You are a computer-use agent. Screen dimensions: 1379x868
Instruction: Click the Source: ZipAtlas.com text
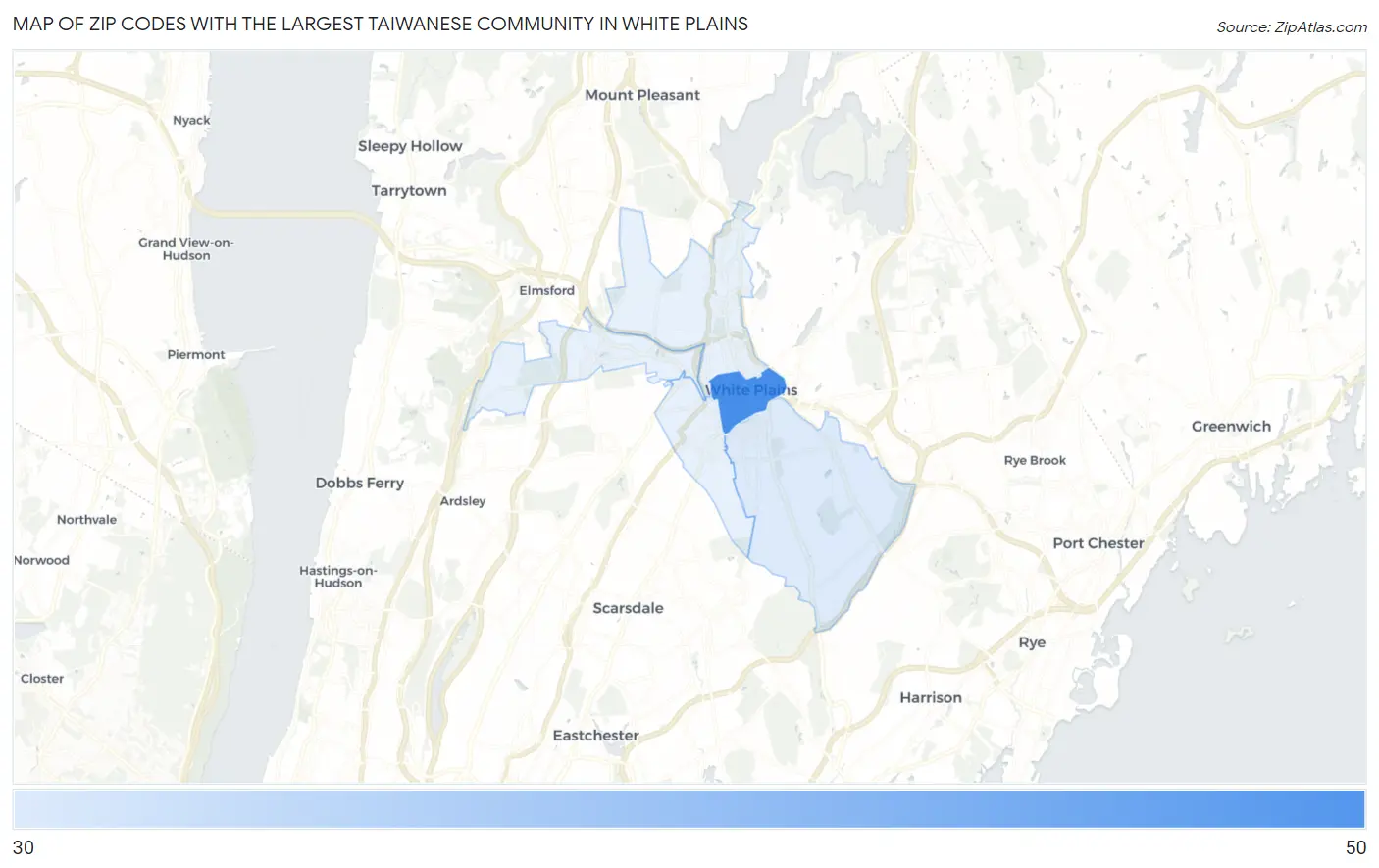pyautogui.click(x=1292, y=26)
